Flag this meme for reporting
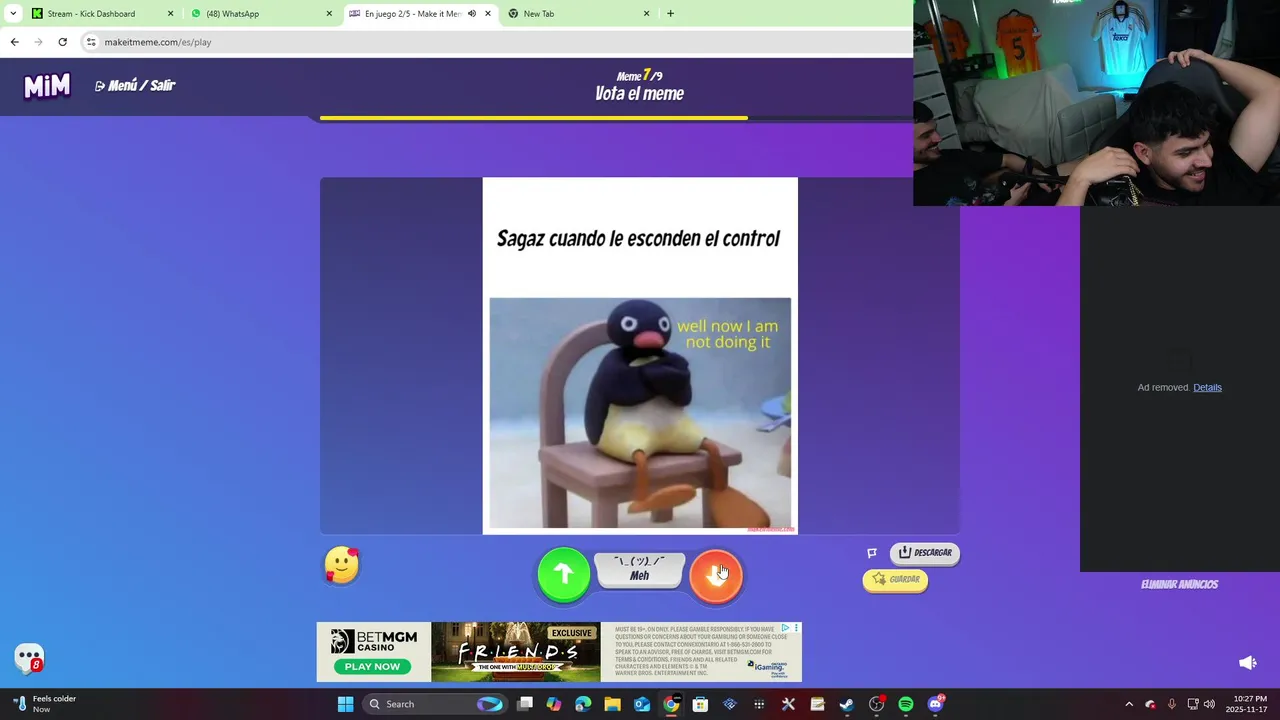The width and height of the screenshot is (1280, 720). (872, 553)
